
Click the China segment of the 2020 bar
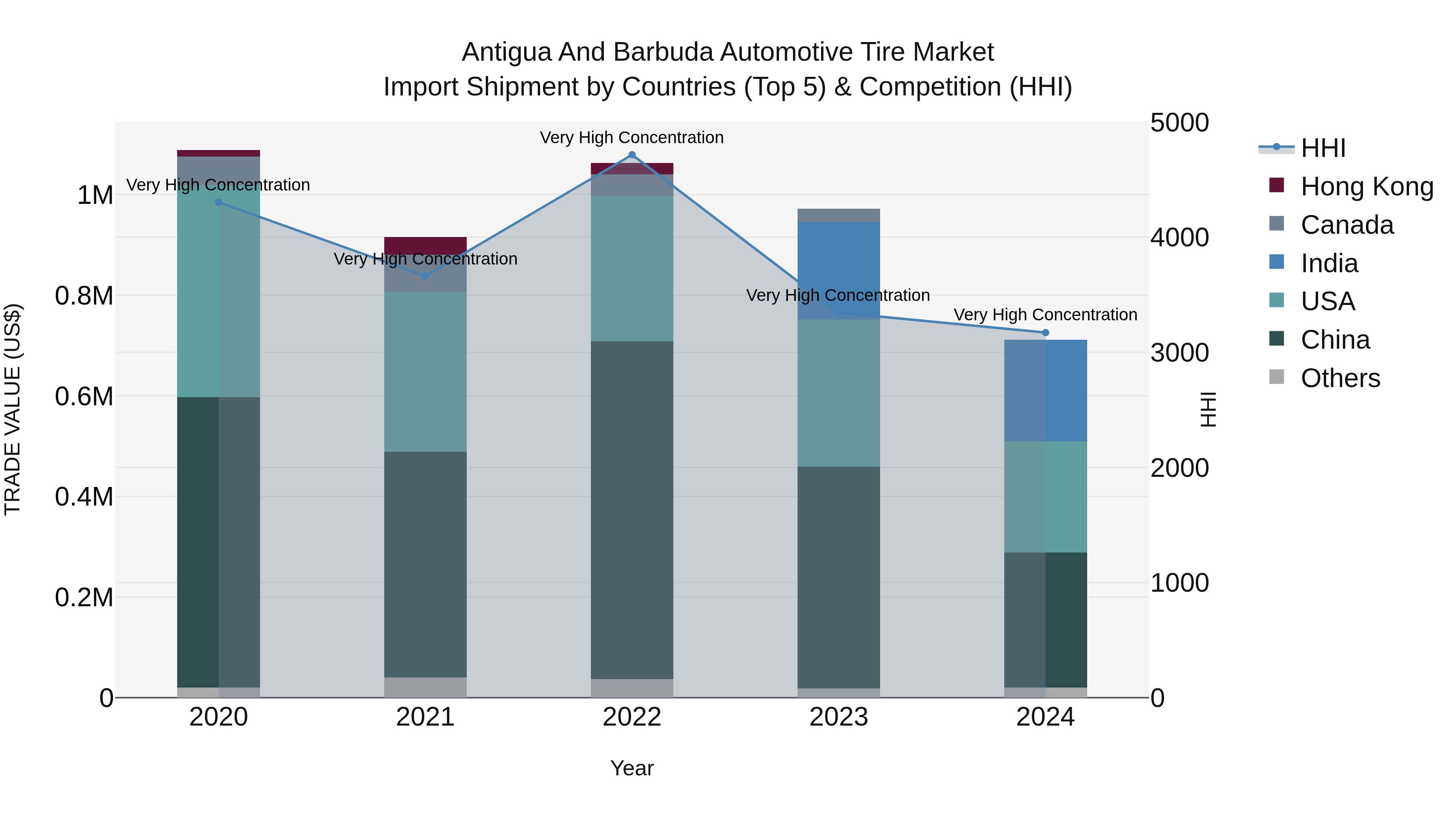219,543
